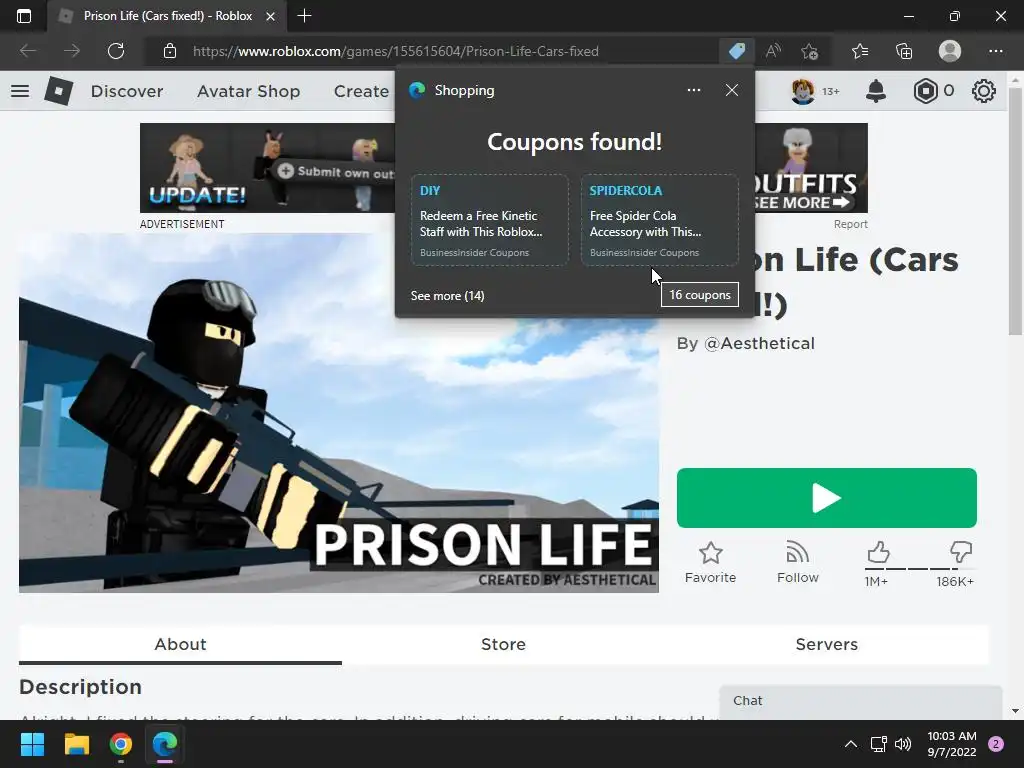Go back with the browser back arrow
The height and width of the screenshot is (768, 1024).
(28, 51)
